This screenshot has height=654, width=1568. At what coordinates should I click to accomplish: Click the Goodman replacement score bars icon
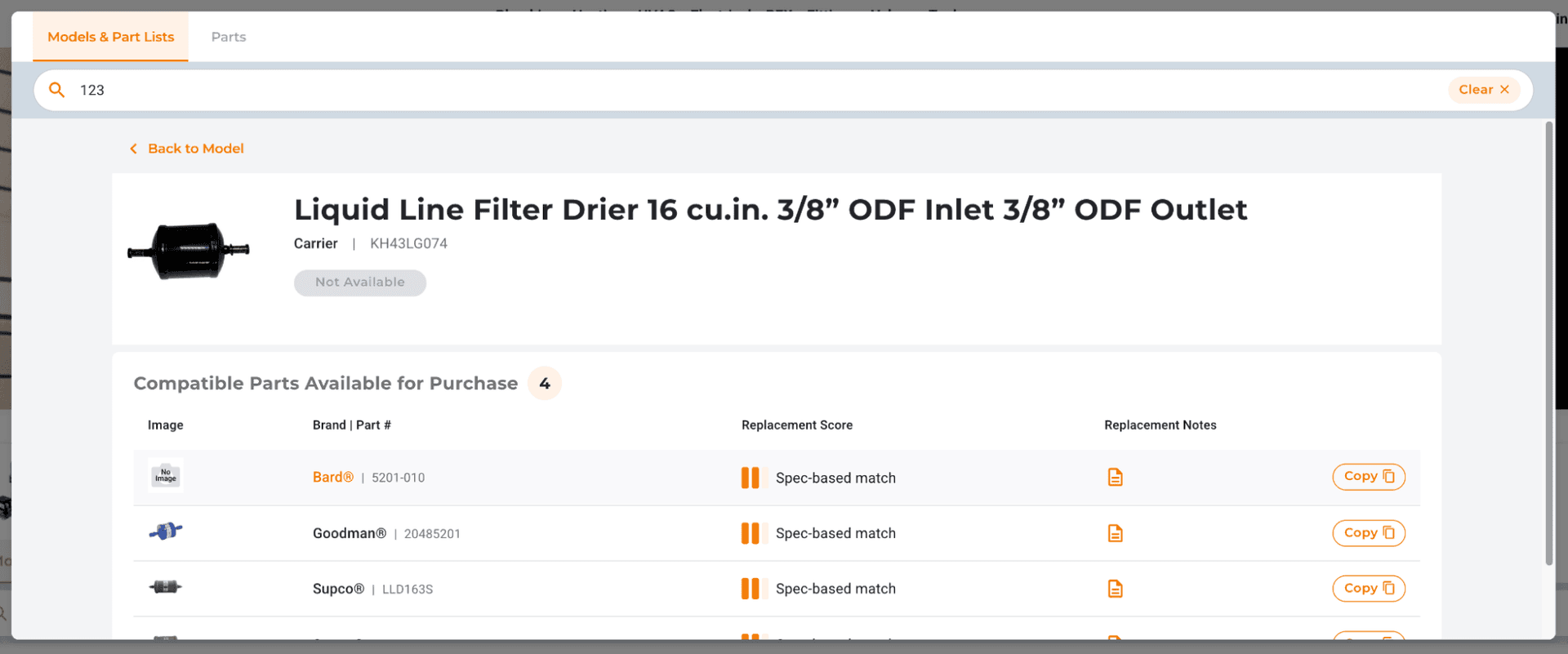pos(751,533)
